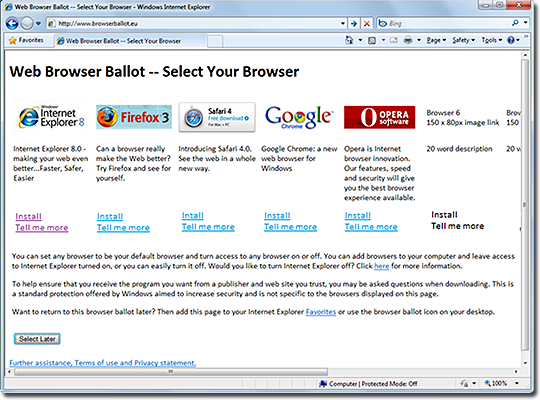Image resolution: width=540 pixels, height=400 pixels.
Task: Click the Internet Explorer 8 logo
Action: pos(51,117)
